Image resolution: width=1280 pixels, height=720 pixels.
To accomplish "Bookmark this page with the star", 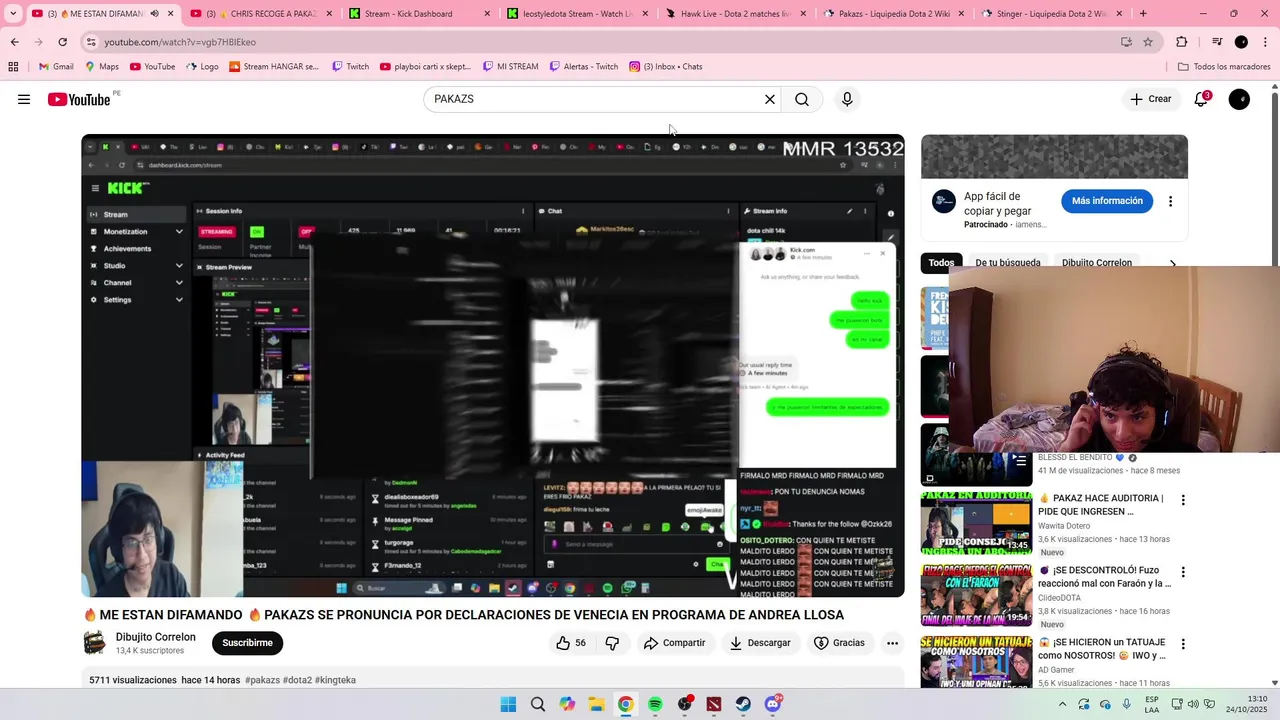I will 1148,42.
